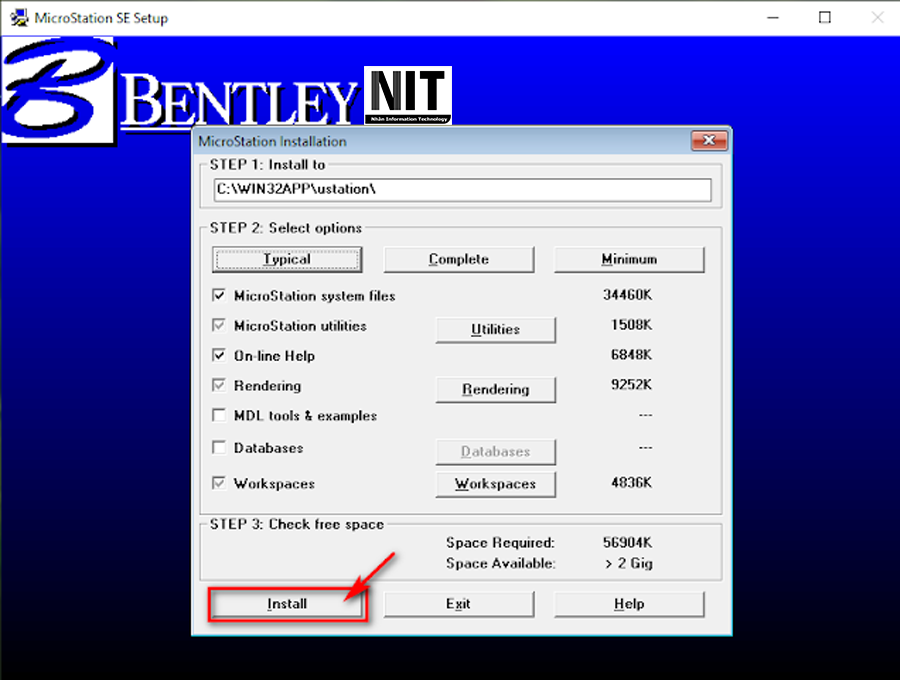Open setup Help
The image size is (900, 680).
point(629,604)
